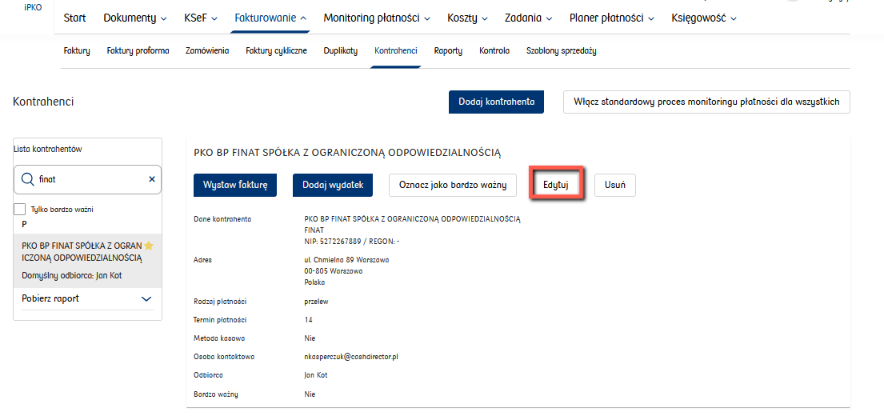Viewport: 884px width, 420px height.
Task: Open the Raporty tab
Action: pos(448,51)
